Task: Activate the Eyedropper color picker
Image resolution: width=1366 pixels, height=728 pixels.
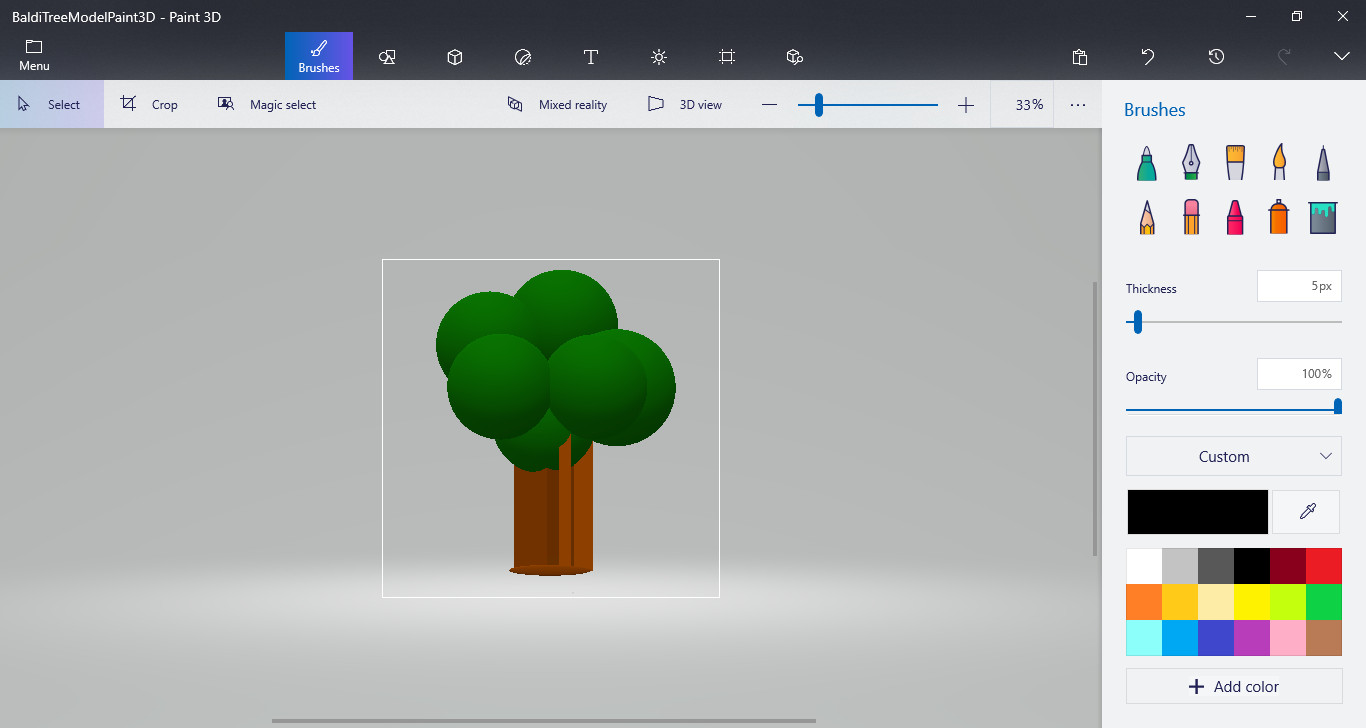Action: point(1306,511)
